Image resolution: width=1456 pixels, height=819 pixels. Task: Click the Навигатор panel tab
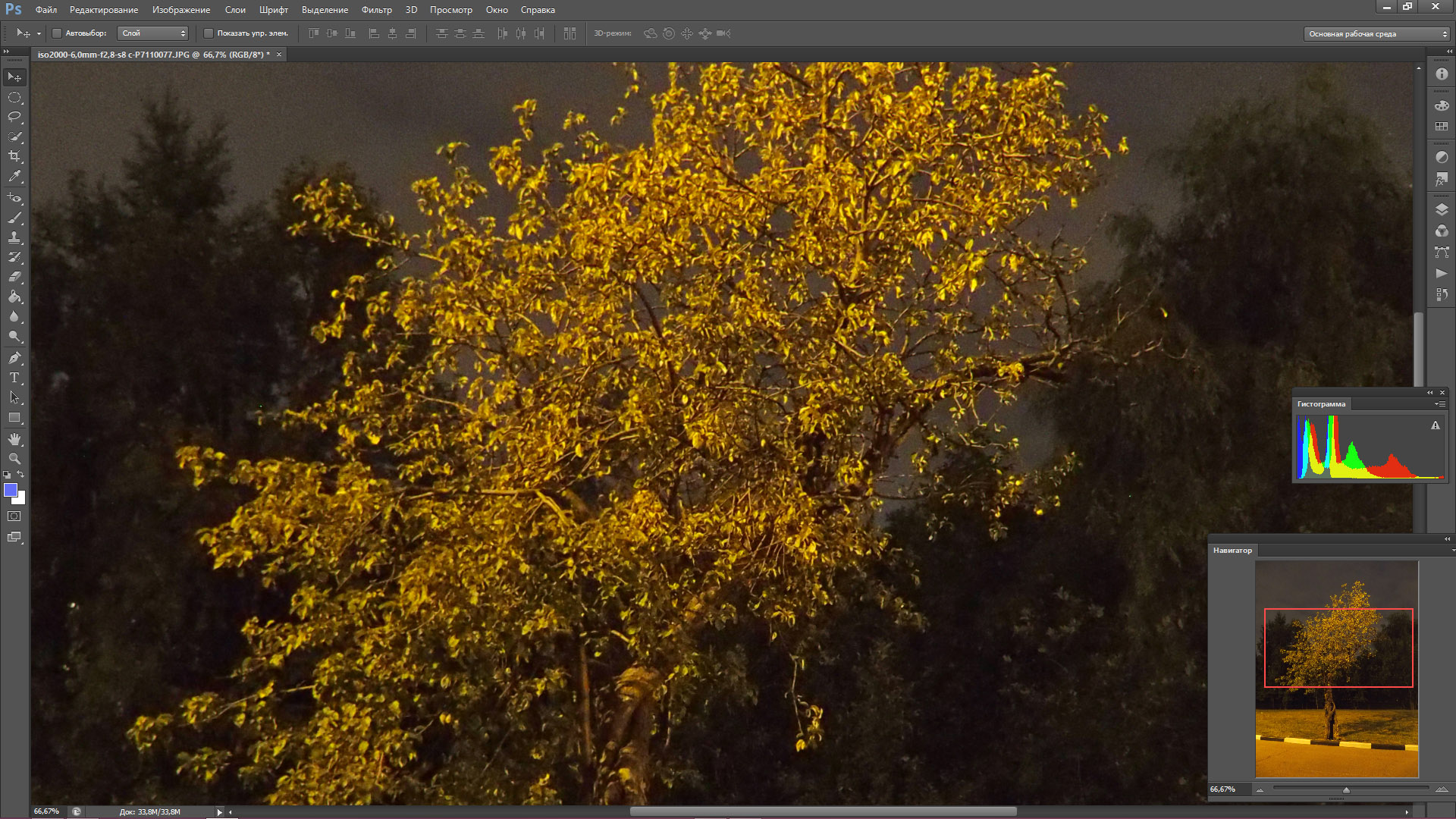pyautogui.click(x=1232, y=551)
